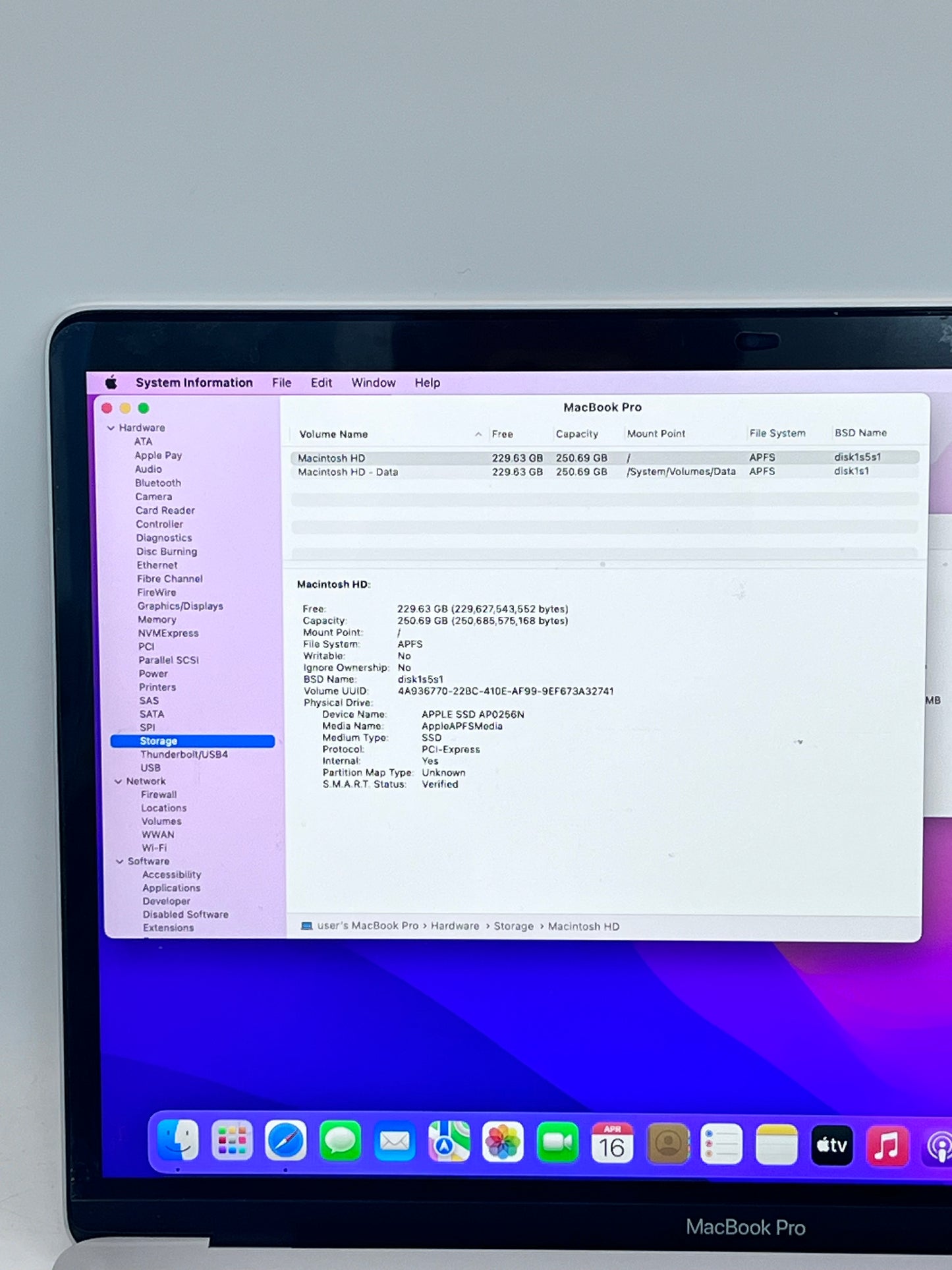Show Wi-Fi network information
Screen dimensions: 952x1270
(x=154, y=848)
